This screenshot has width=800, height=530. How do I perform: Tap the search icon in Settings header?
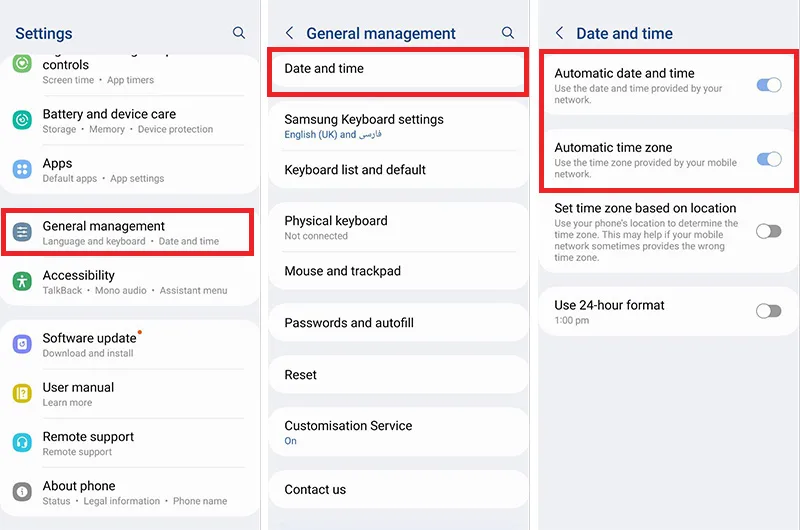point(239,33)
